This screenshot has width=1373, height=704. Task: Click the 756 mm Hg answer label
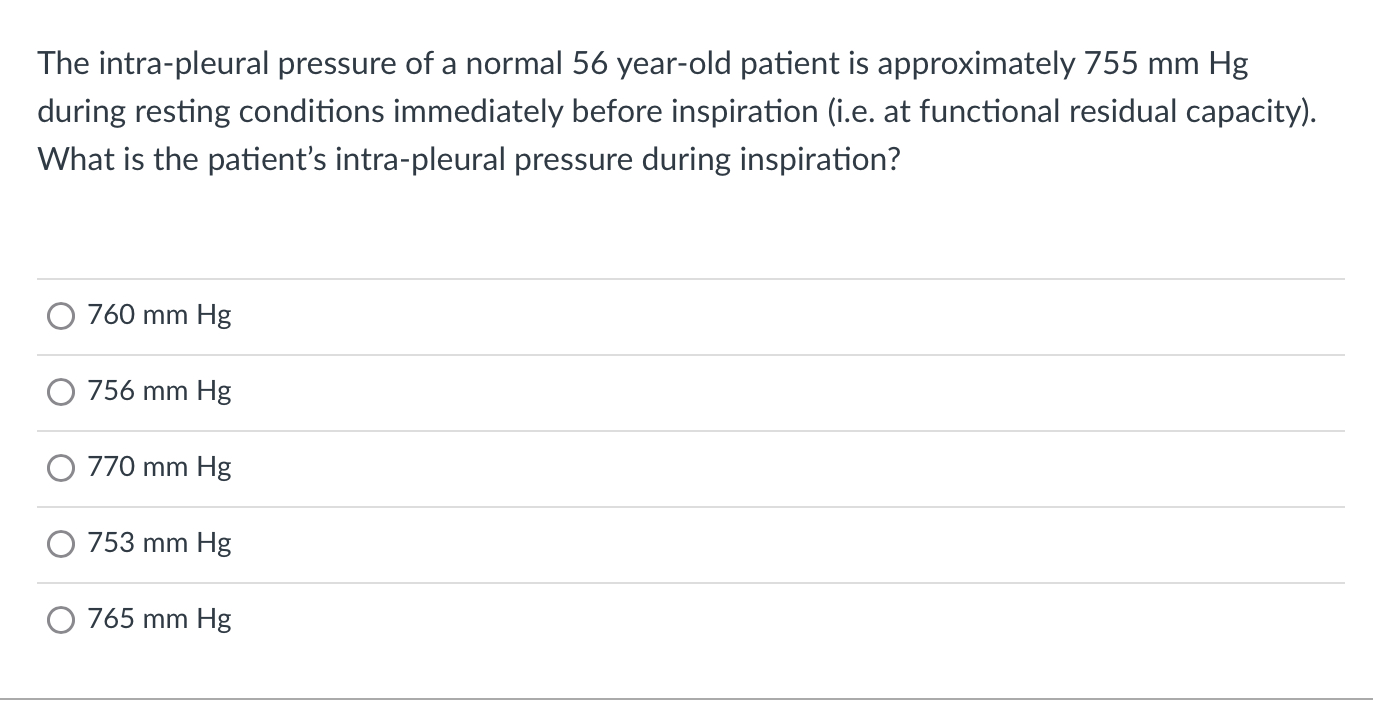coord(158,391)
